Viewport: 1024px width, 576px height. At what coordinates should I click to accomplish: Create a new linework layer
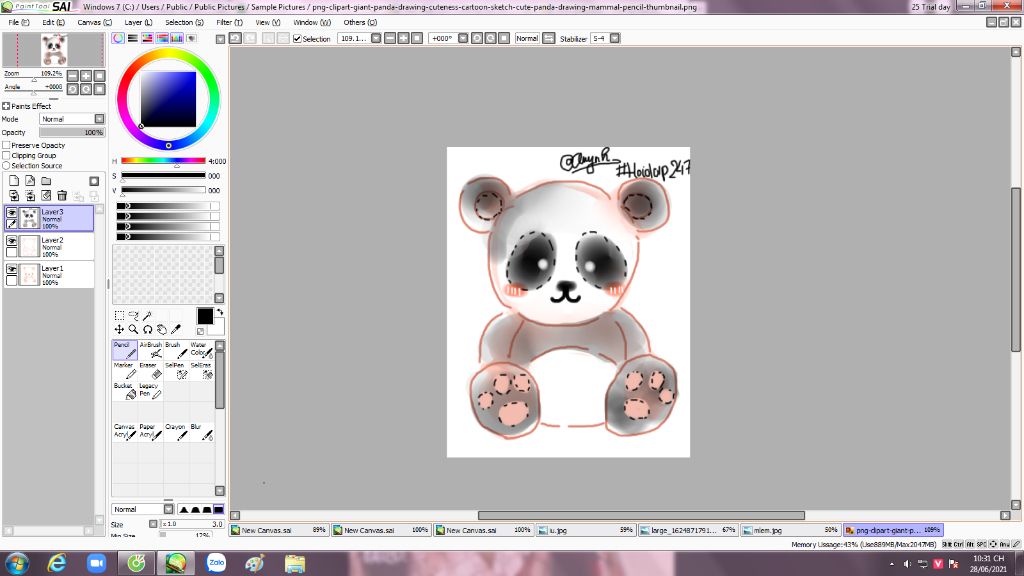coord(30,181)
